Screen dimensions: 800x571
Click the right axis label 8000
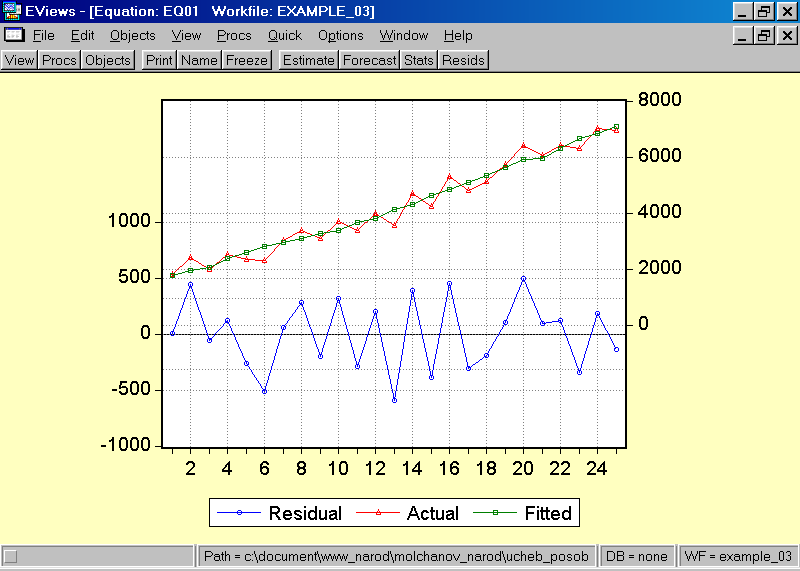[x=659, y=100]
